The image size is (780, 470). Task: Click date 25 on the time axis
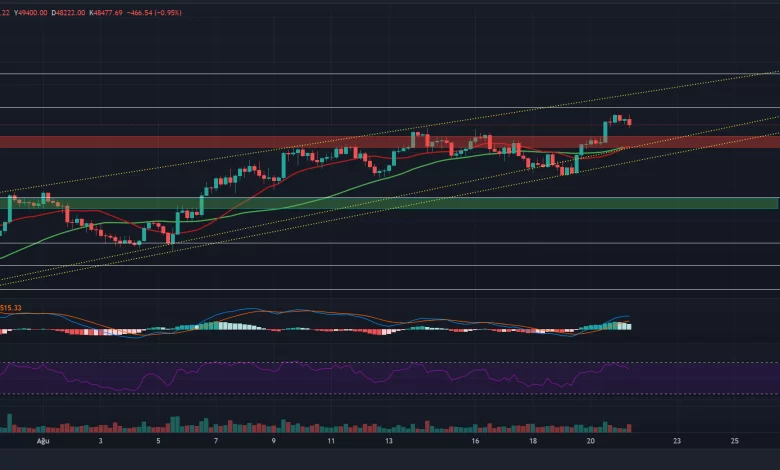[735, 440]
